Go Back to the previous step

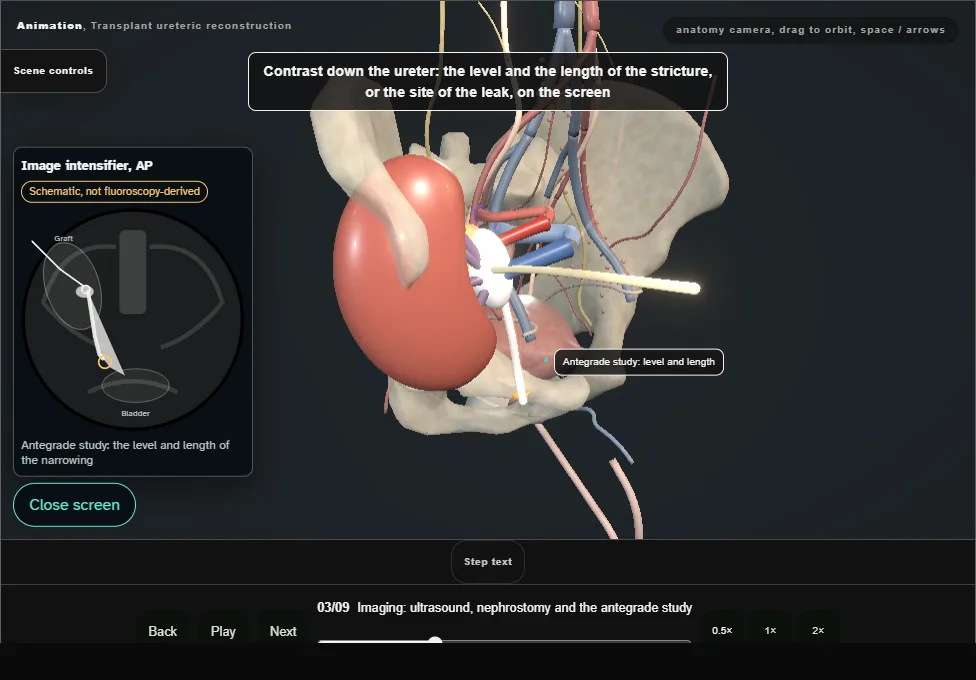tap(162, 631)
